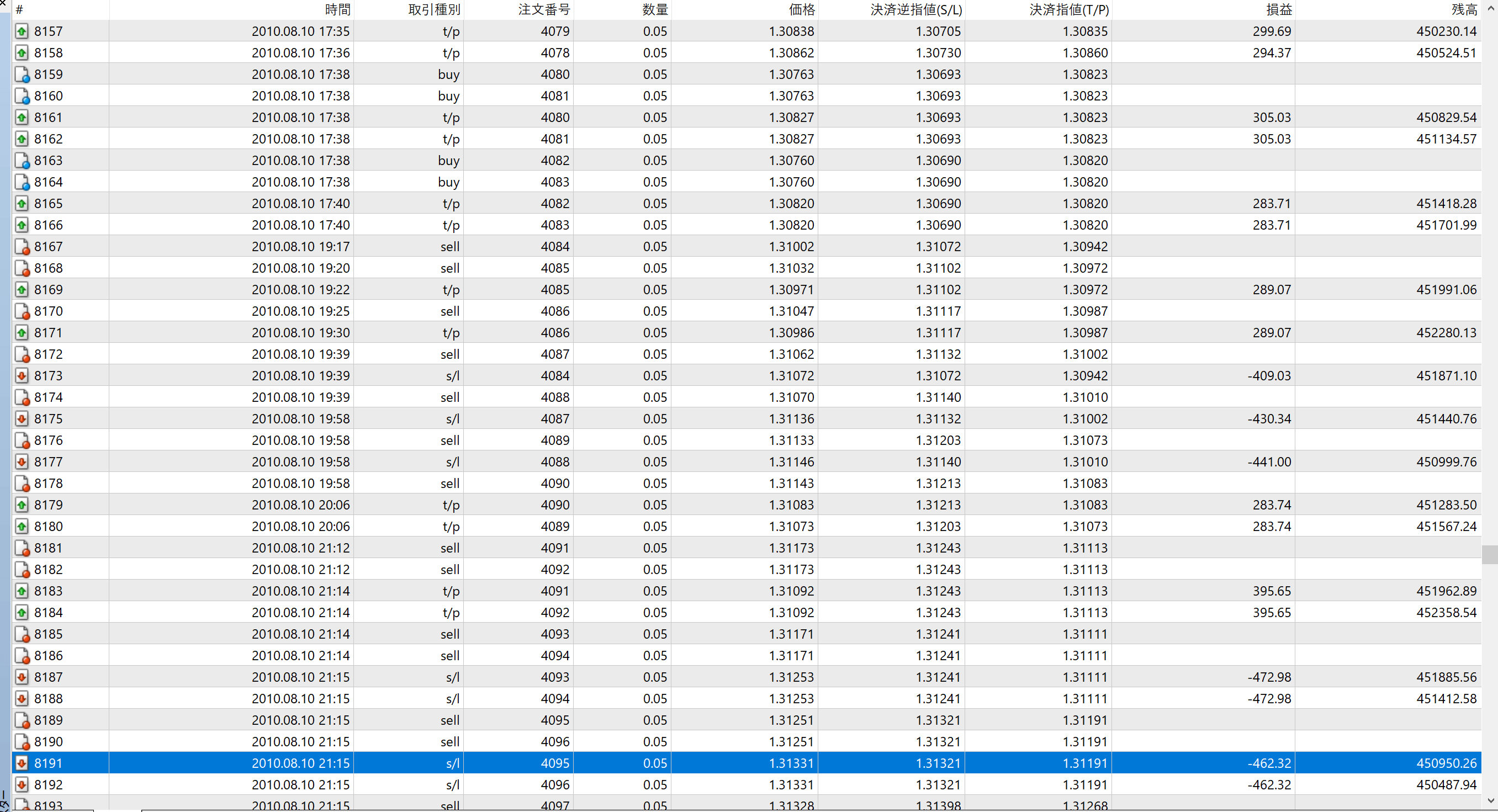Close the tester panel with the X button
Screen dimensions: 1498x812
pos(3,3)
